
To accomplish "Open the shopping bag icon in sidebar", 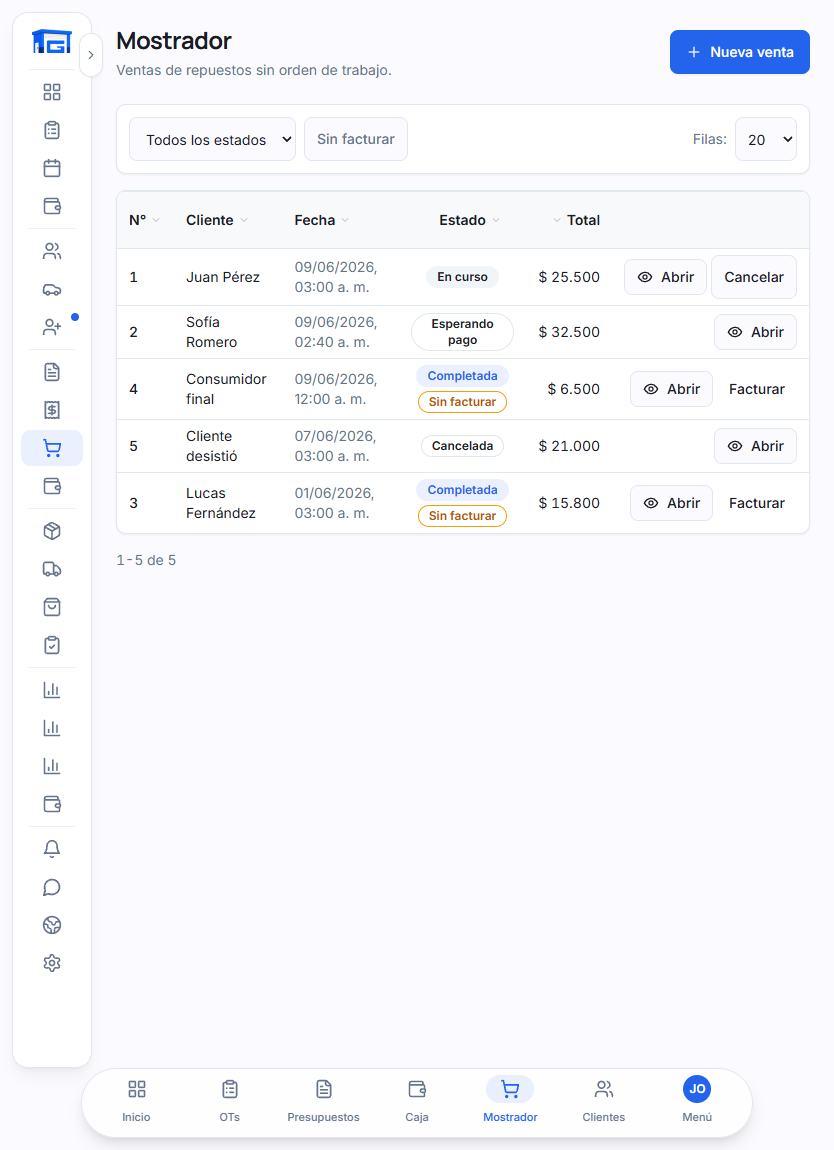I will (52, 607).
